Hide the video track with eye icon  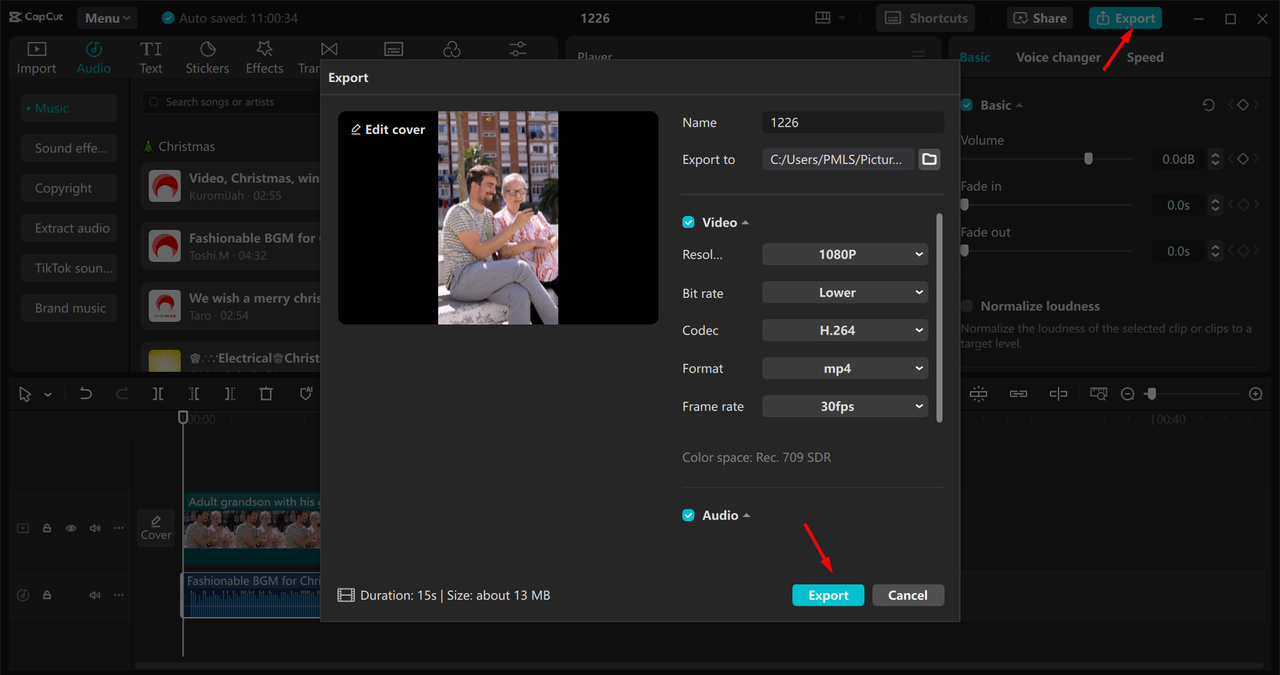point(71,528)
